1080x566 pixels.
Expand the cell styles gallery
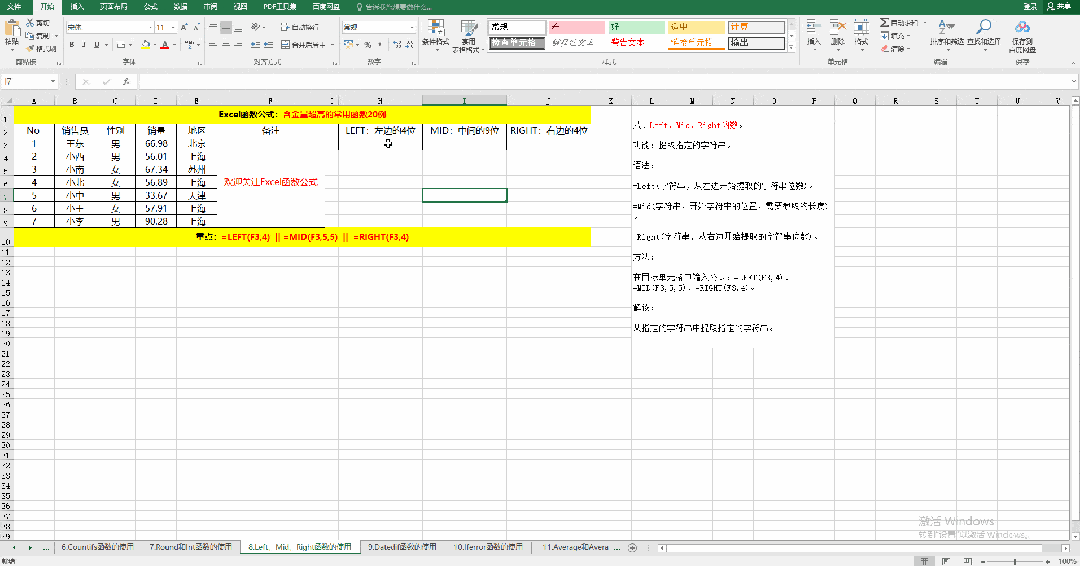791,48
